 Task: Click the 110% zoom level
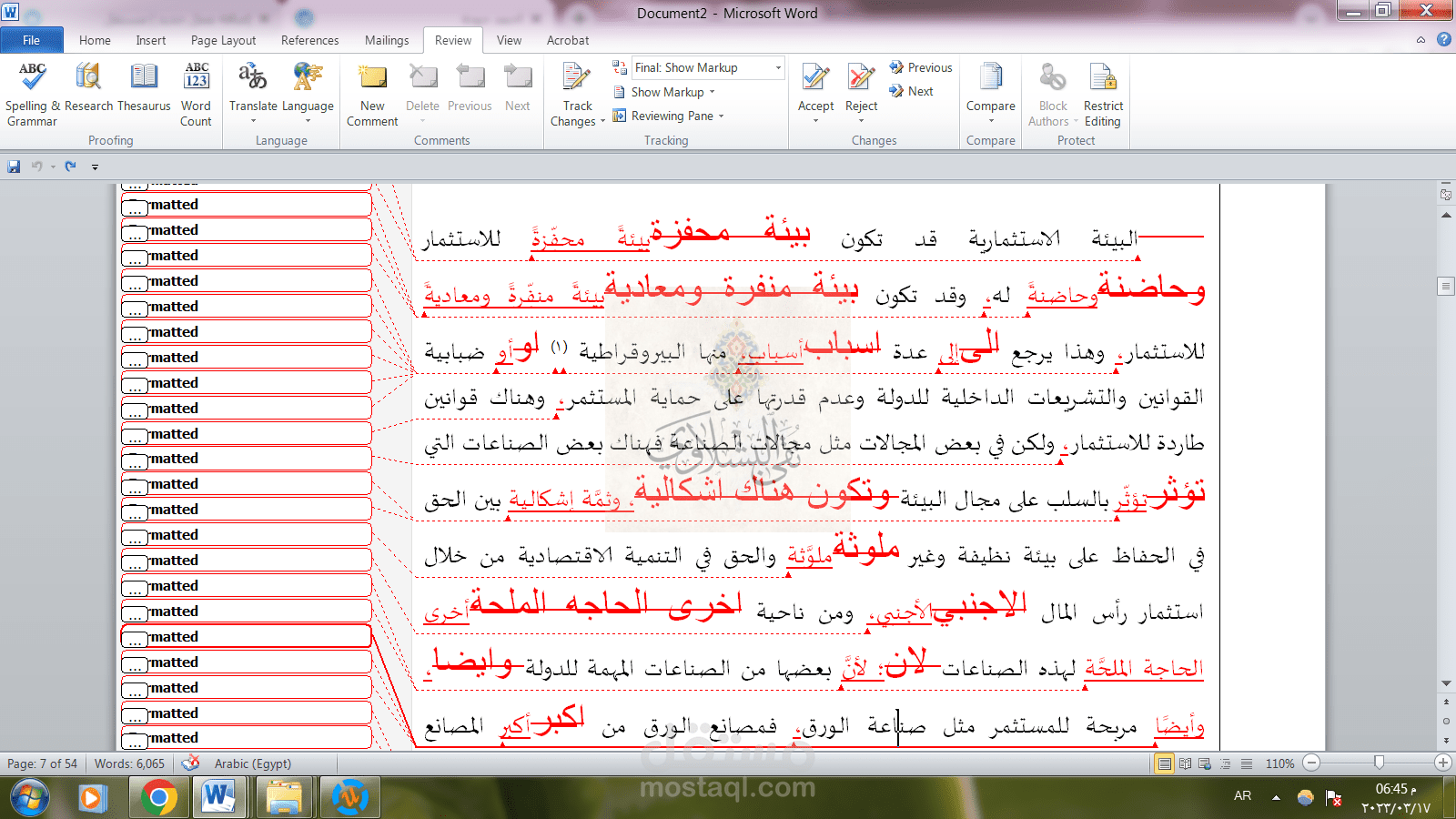1279,763
